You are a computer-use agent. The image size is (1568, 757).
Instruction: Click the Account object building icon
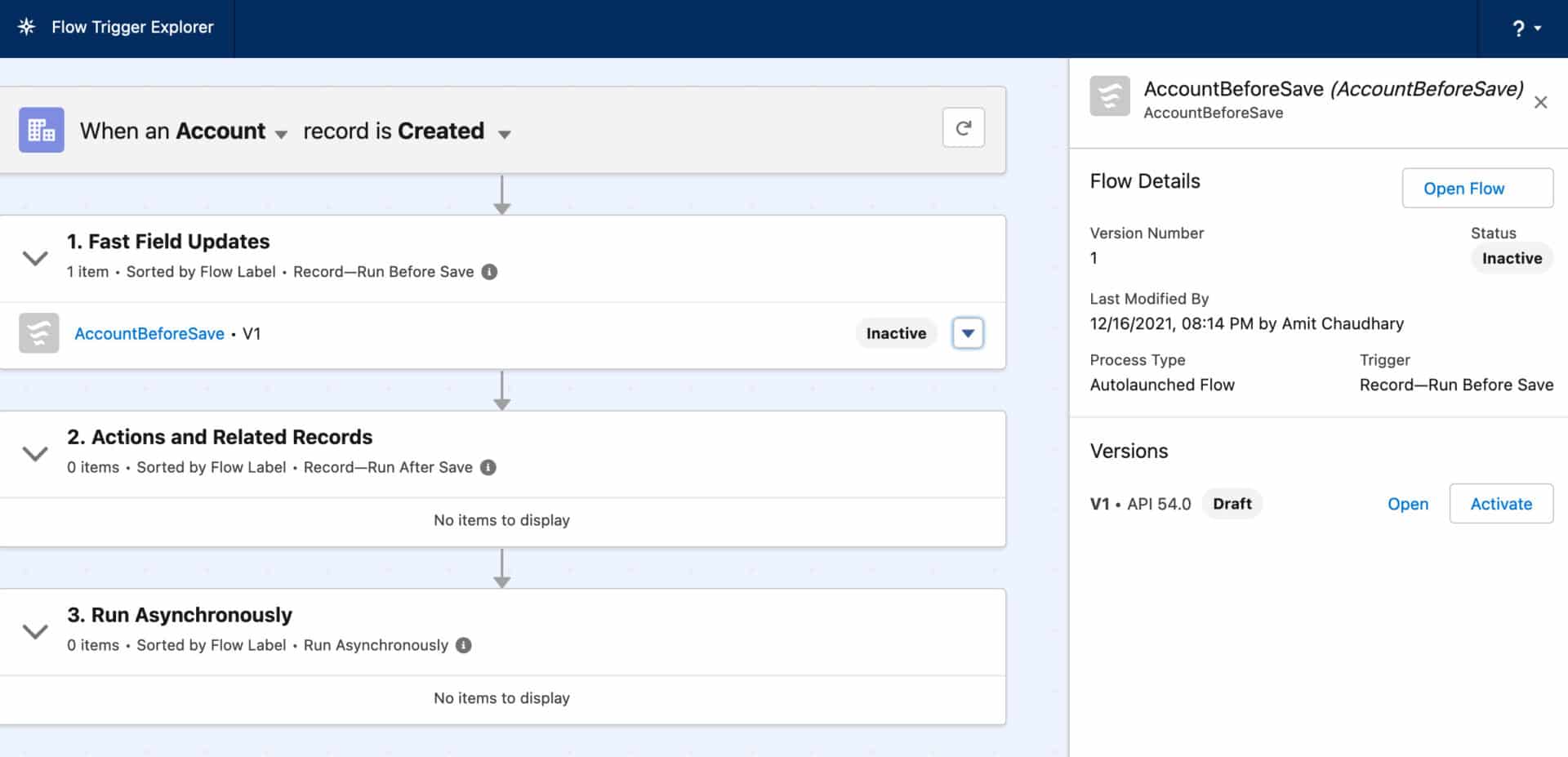tap(42, 131)
